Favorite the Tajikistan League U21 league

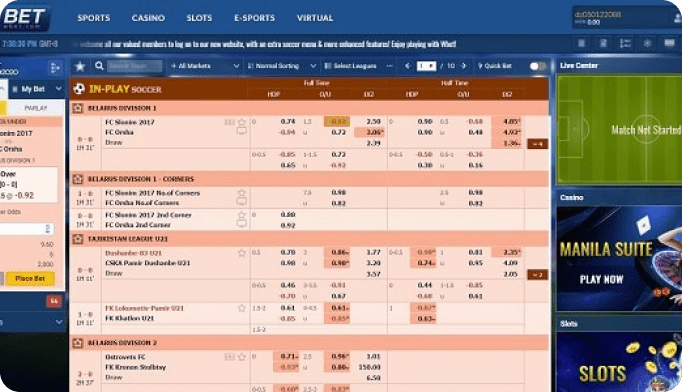(77, 239)
